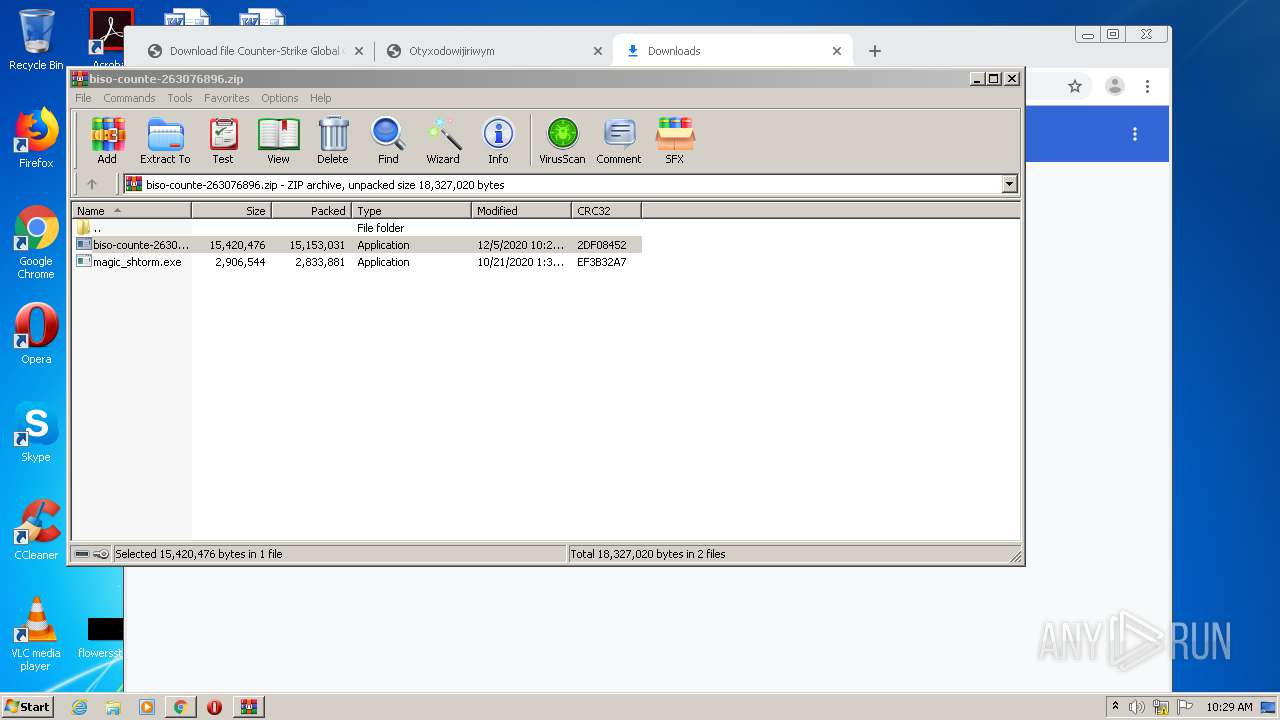Open the Downloads page three-dot menu
This screenshot has height=720, width=1280.
pos(1134,134)
